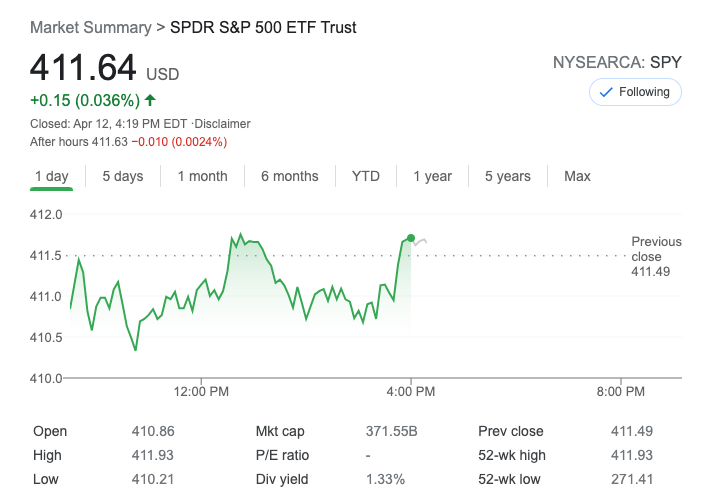Image resolution: width=711 pixels, height=504 pixels.
Task: View the 1 year chart tab
Action: point(432,176)
